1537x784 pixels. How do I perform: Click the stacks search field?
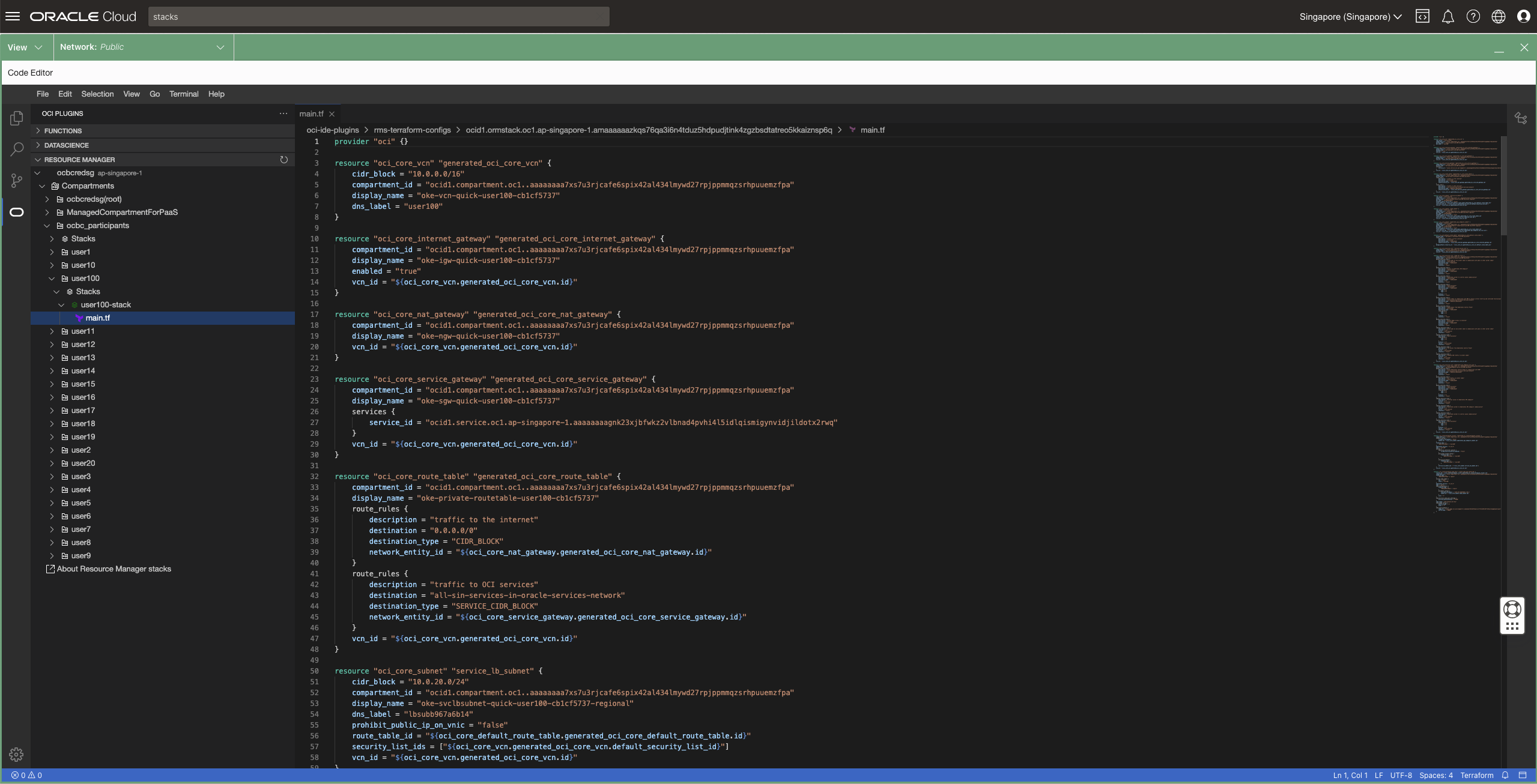point(378,17)
